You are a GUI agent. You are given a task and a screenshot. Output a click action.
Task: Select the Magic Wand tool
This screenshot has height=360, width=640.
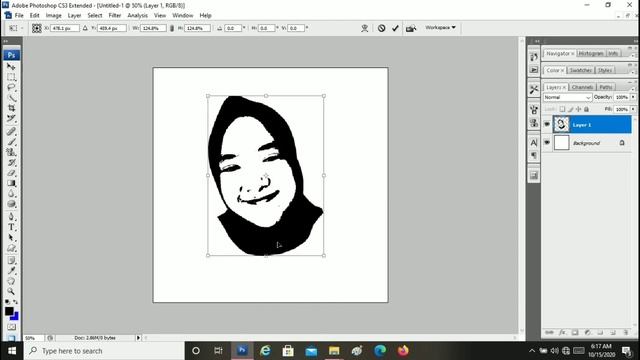point(11,98)
